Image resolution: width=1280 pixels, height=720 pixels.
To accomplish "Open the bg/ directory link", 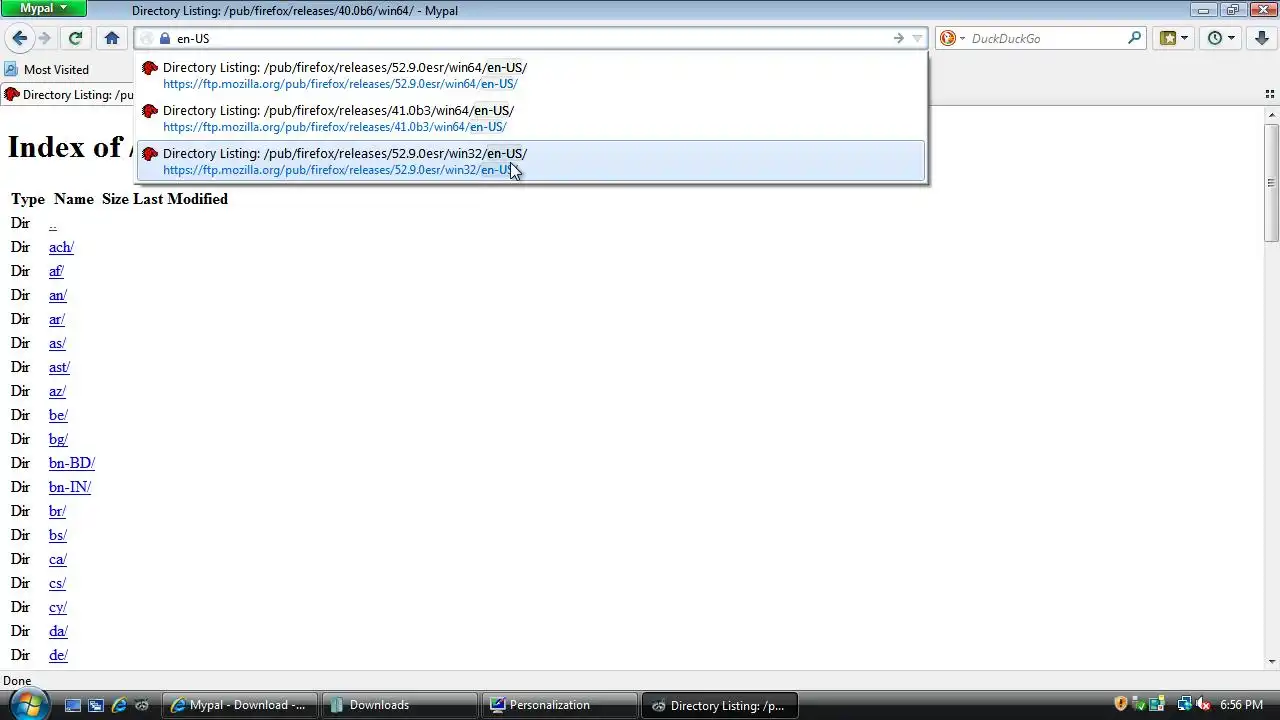I will tap(58, 439).
